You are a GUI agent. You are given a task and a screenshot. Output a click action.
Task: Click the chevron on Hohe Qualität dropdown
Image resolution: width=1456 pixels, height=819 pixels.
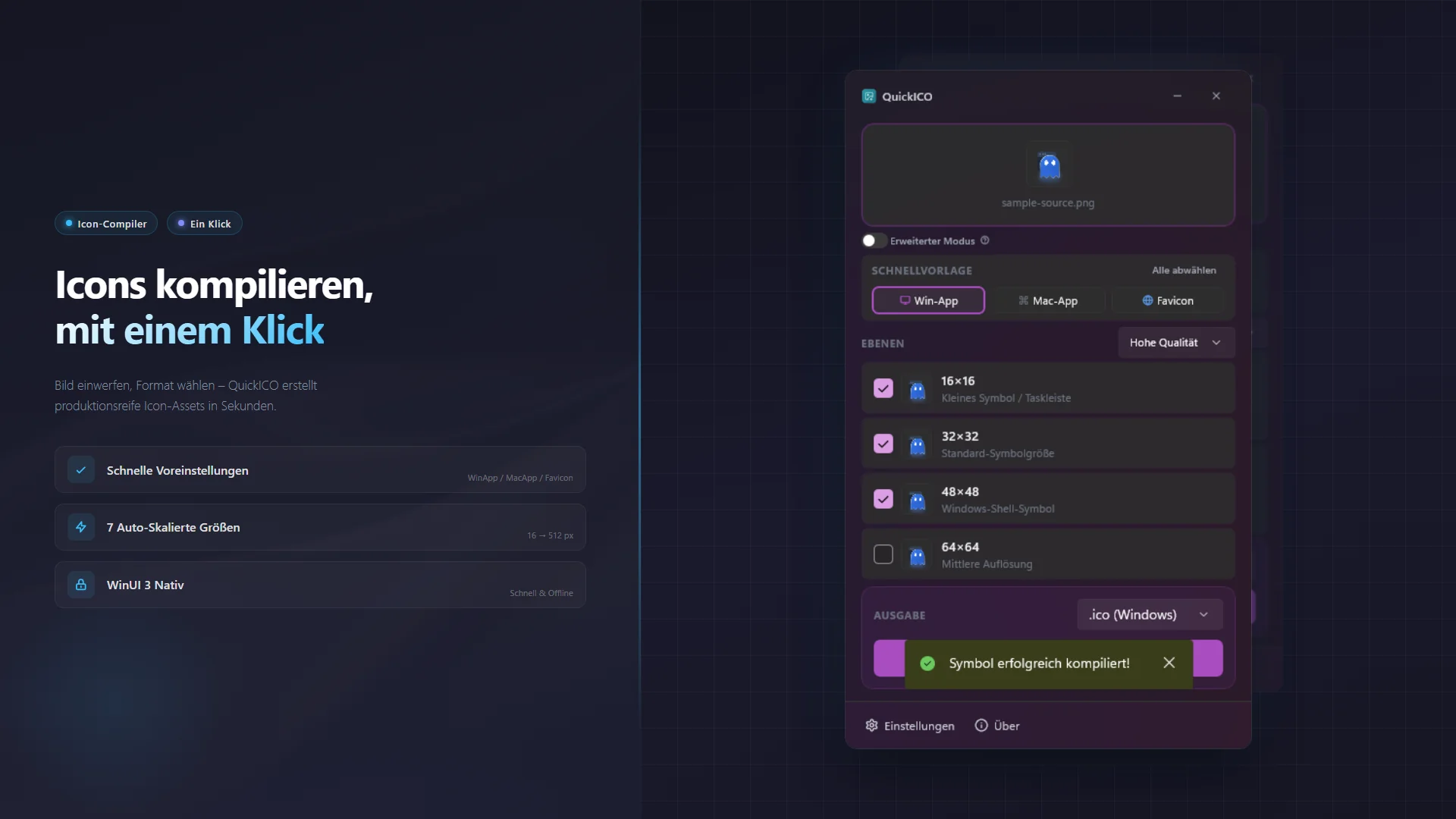pyautogui.click(x=1216, y=343)
